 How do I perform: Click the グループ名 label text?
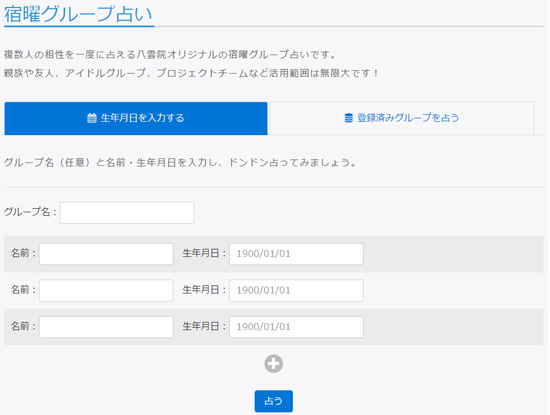click(30, 212)
